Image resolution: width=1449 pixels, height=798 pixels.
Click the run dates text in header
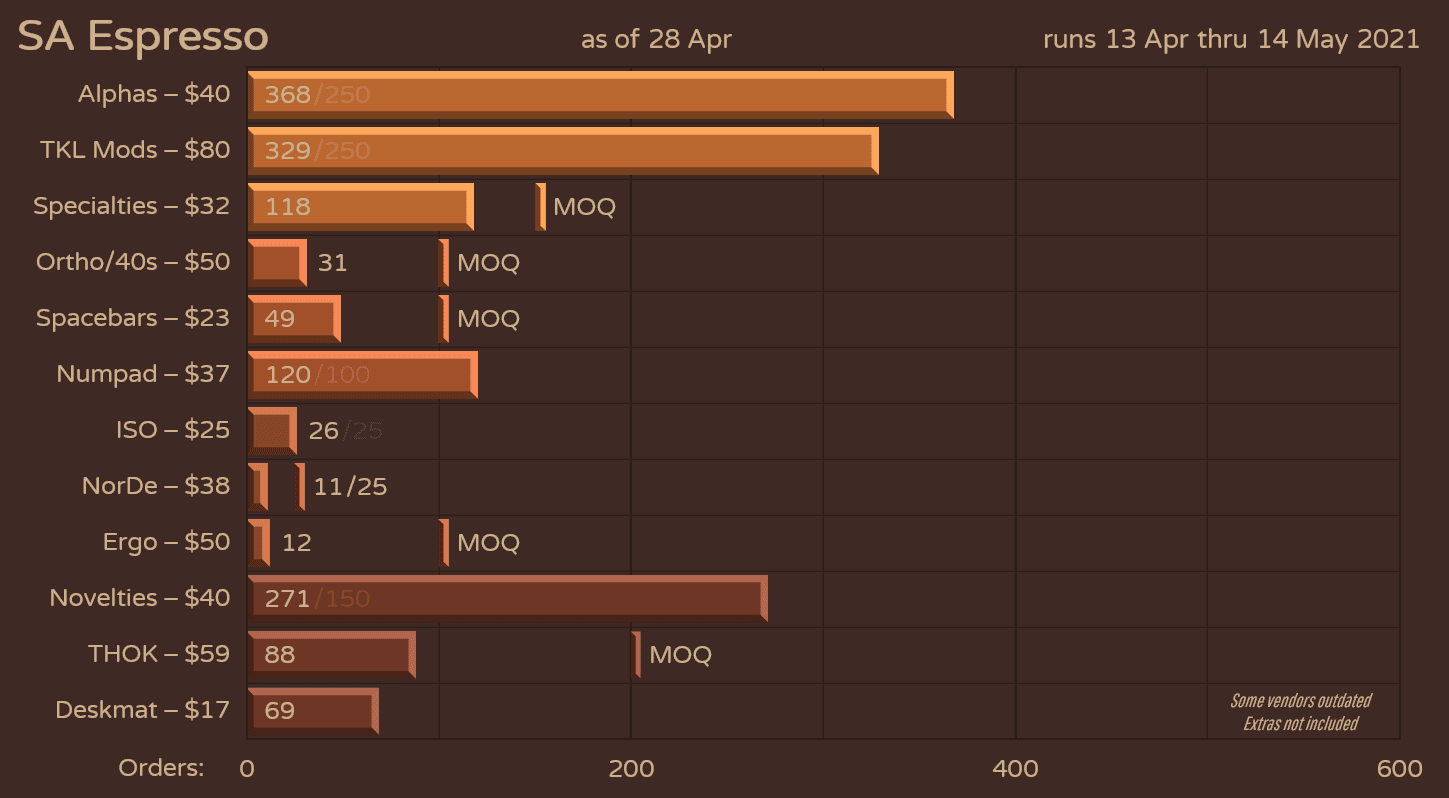coord(1231,39)
